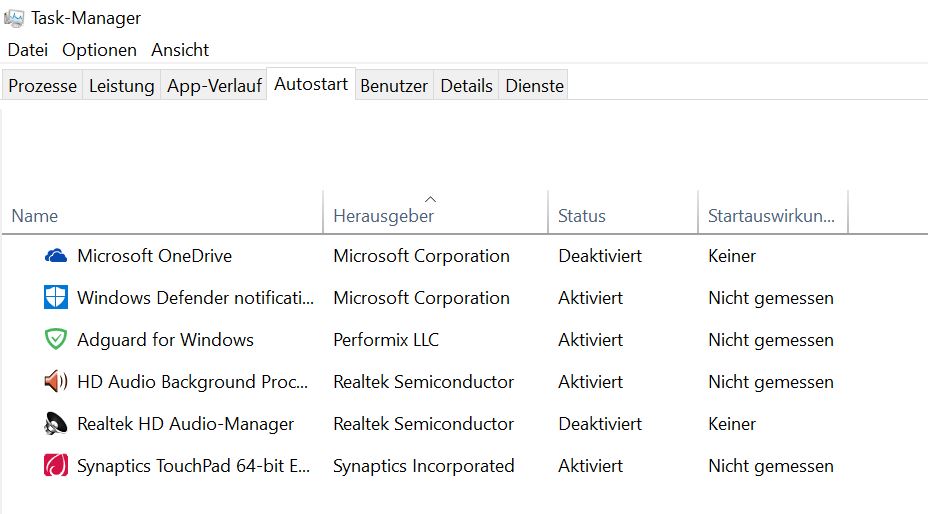The image size is (928, 514).
Task: Open the App-Verlauf tab
Action: 214,86
